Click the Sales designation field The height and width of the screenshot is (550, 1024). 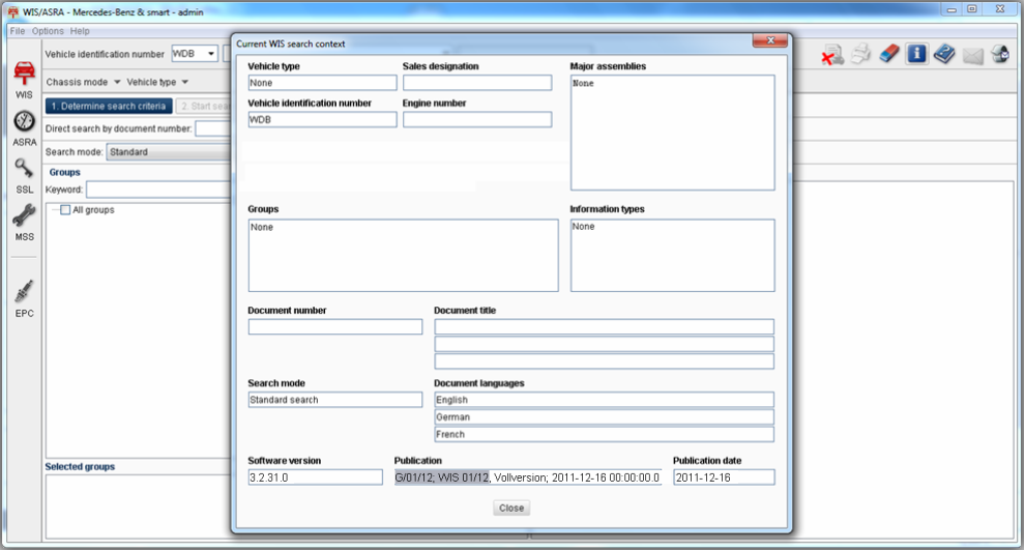[477, 82]
